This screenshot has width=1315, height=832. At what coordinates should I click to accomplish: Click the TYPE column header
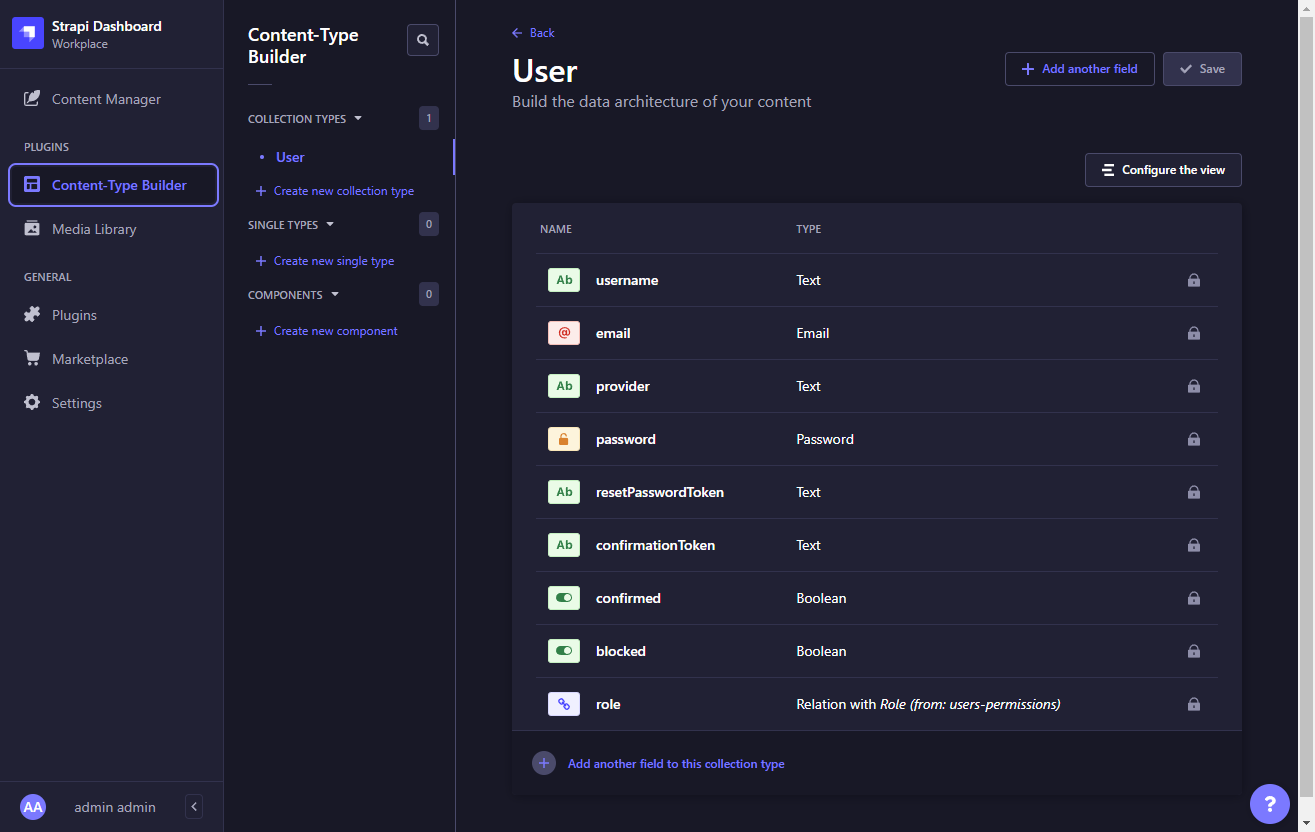pyautogui.click(x=809, y=229)
